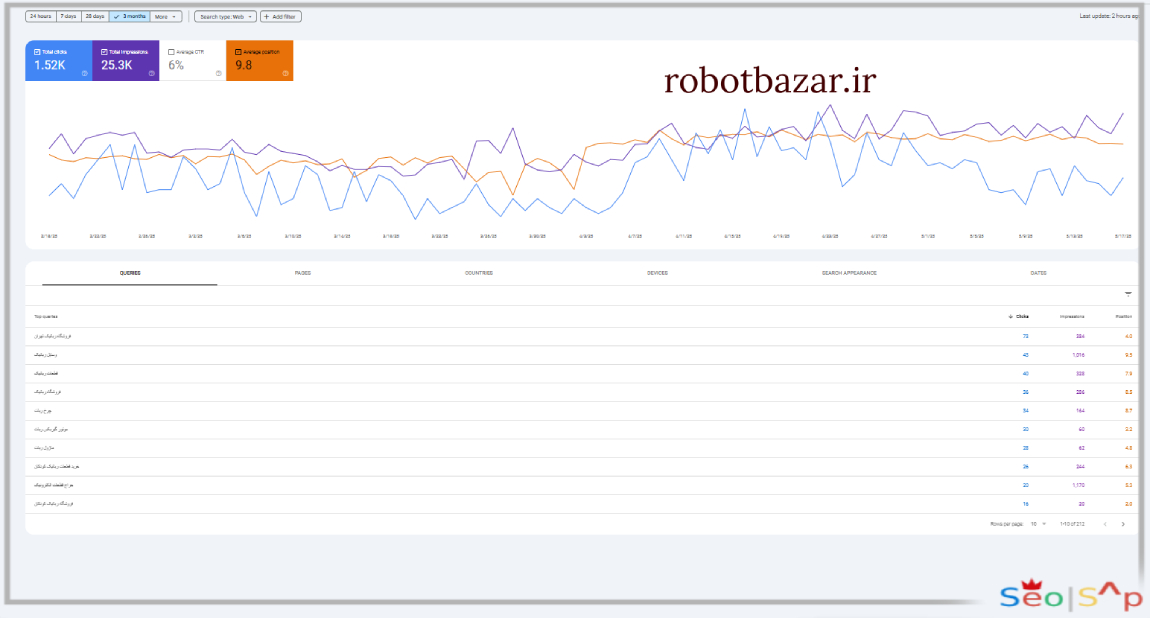
Task: Toggle the Total impressions checkbox
Action: pos(104,52)
